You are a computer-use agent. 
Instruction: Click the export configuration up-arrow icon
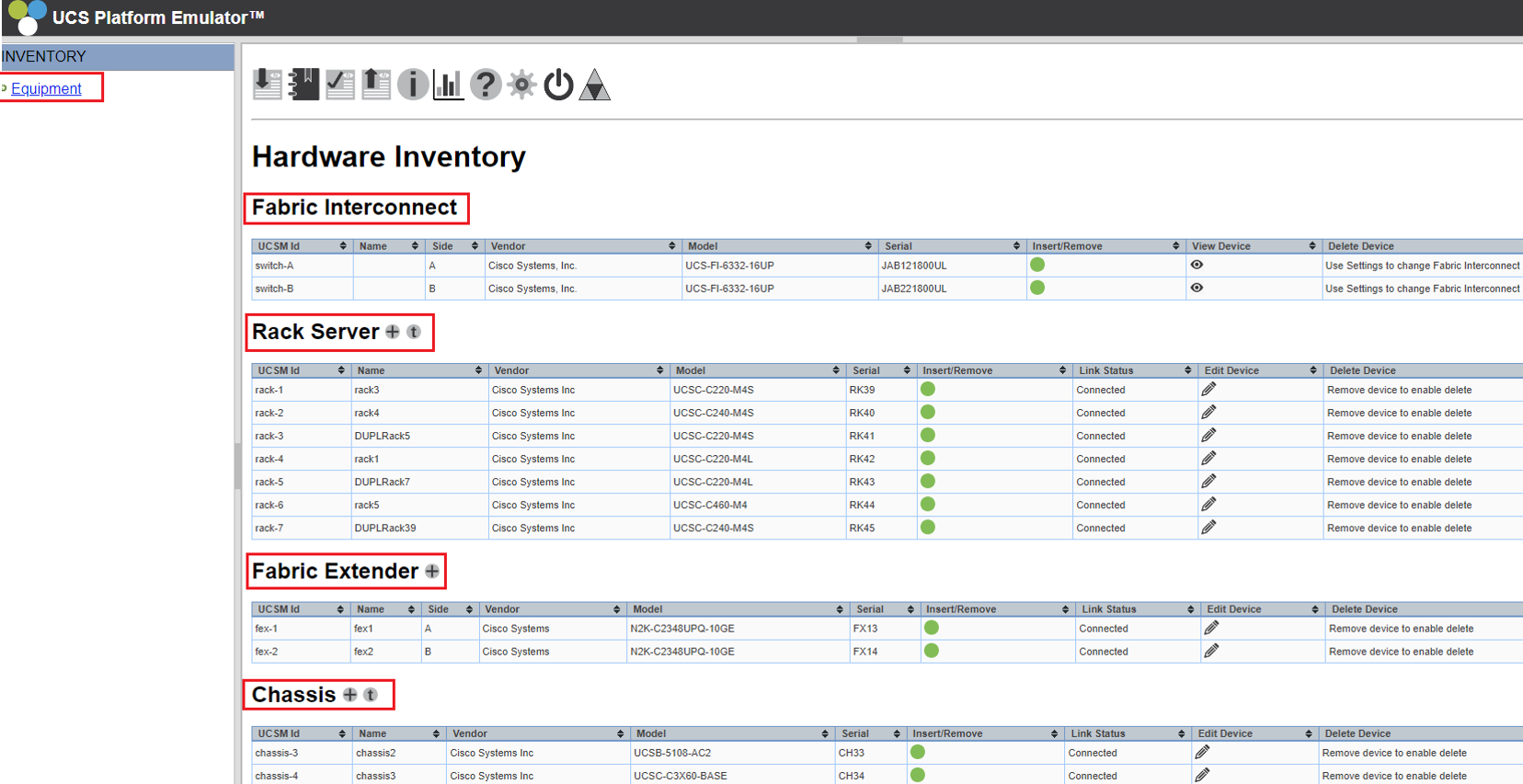(376, 85)
